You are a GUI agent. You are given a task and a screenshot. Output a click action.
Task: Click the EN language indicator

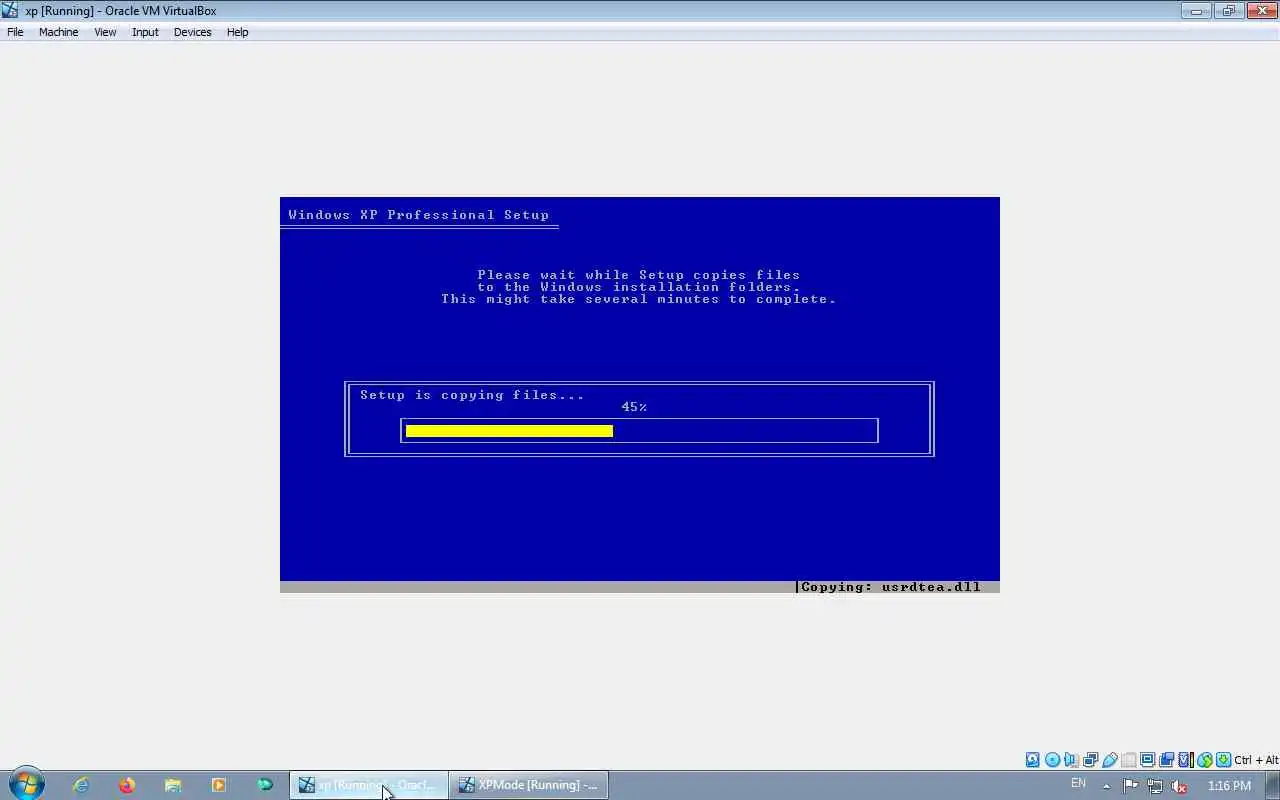(1078, 783)
